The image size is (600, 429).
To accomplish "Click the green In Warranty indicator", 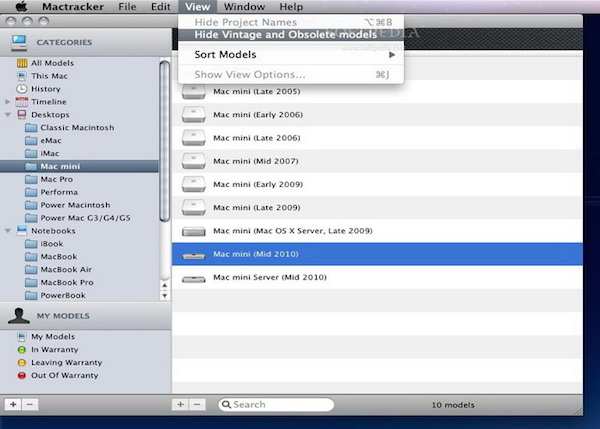I will [x=22, y=349].
